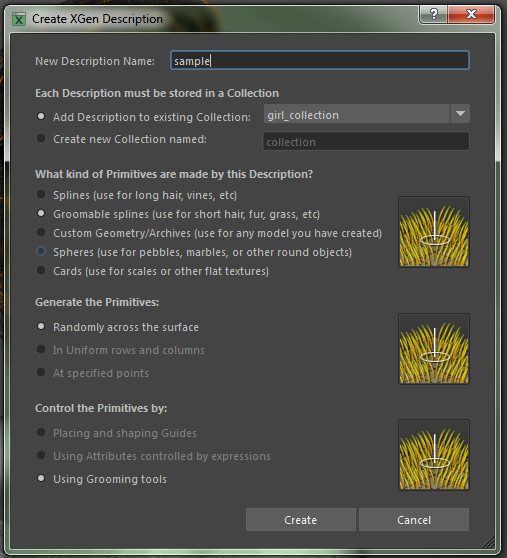Click the Generate Primitives preview image

(x=434, y=349)
